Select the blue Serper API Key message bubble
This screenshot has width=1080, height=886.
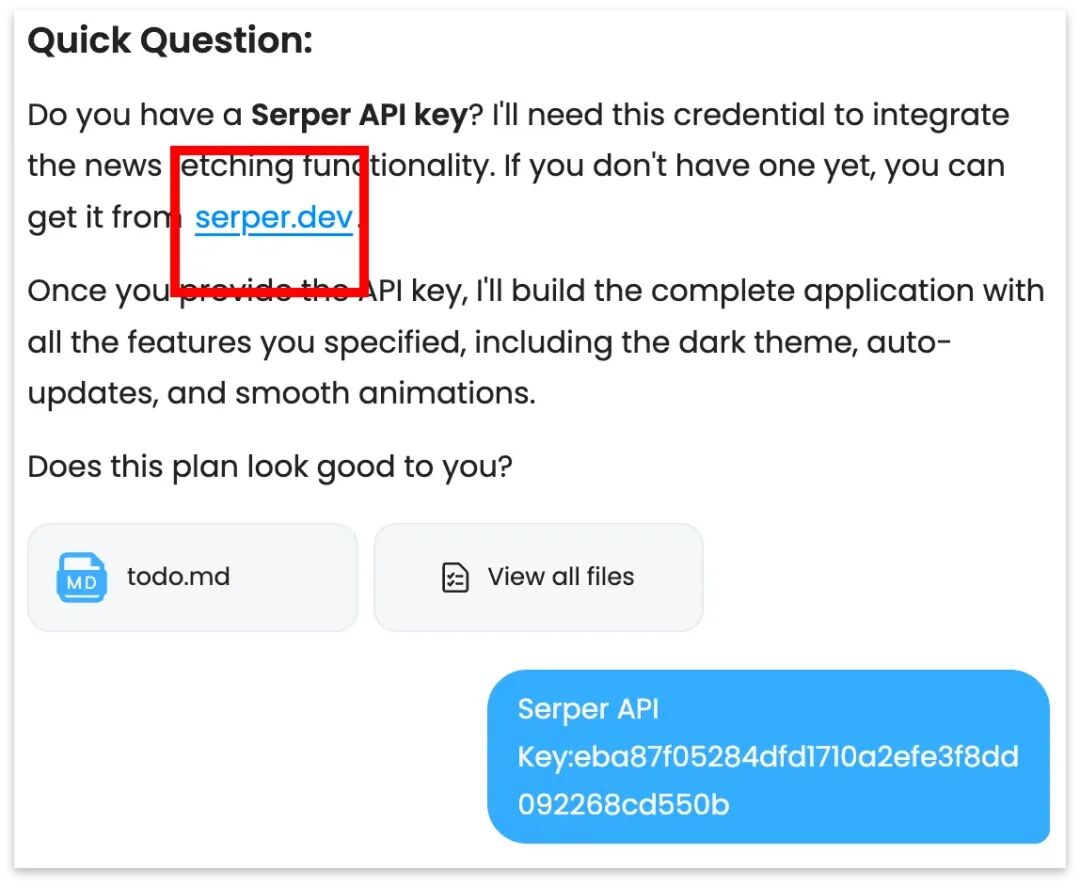pyautogui.click(x=768, y=756)
